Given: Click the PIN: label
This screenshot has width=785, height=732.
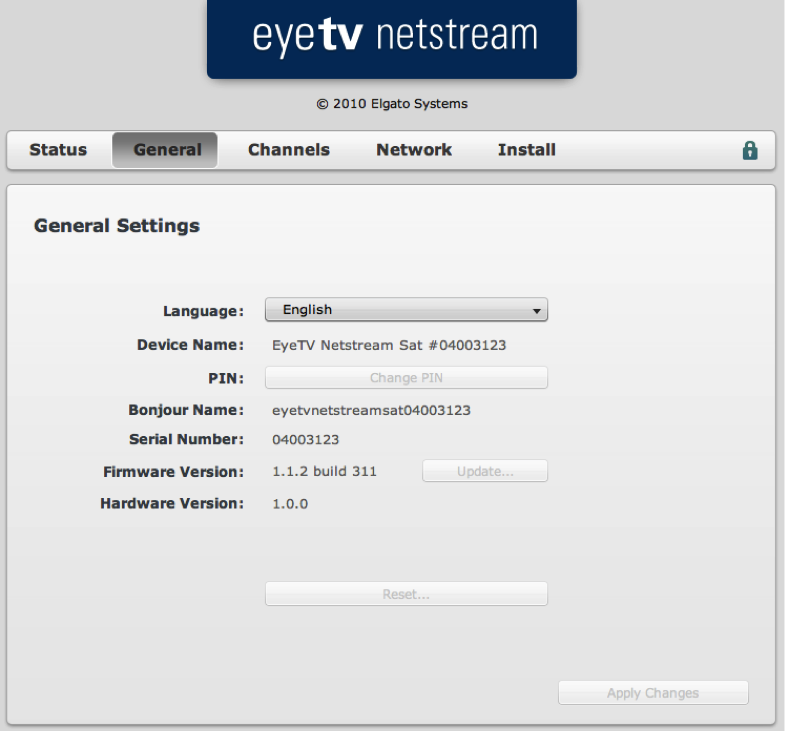Looking at the screenshot, I should click(226, 378).
